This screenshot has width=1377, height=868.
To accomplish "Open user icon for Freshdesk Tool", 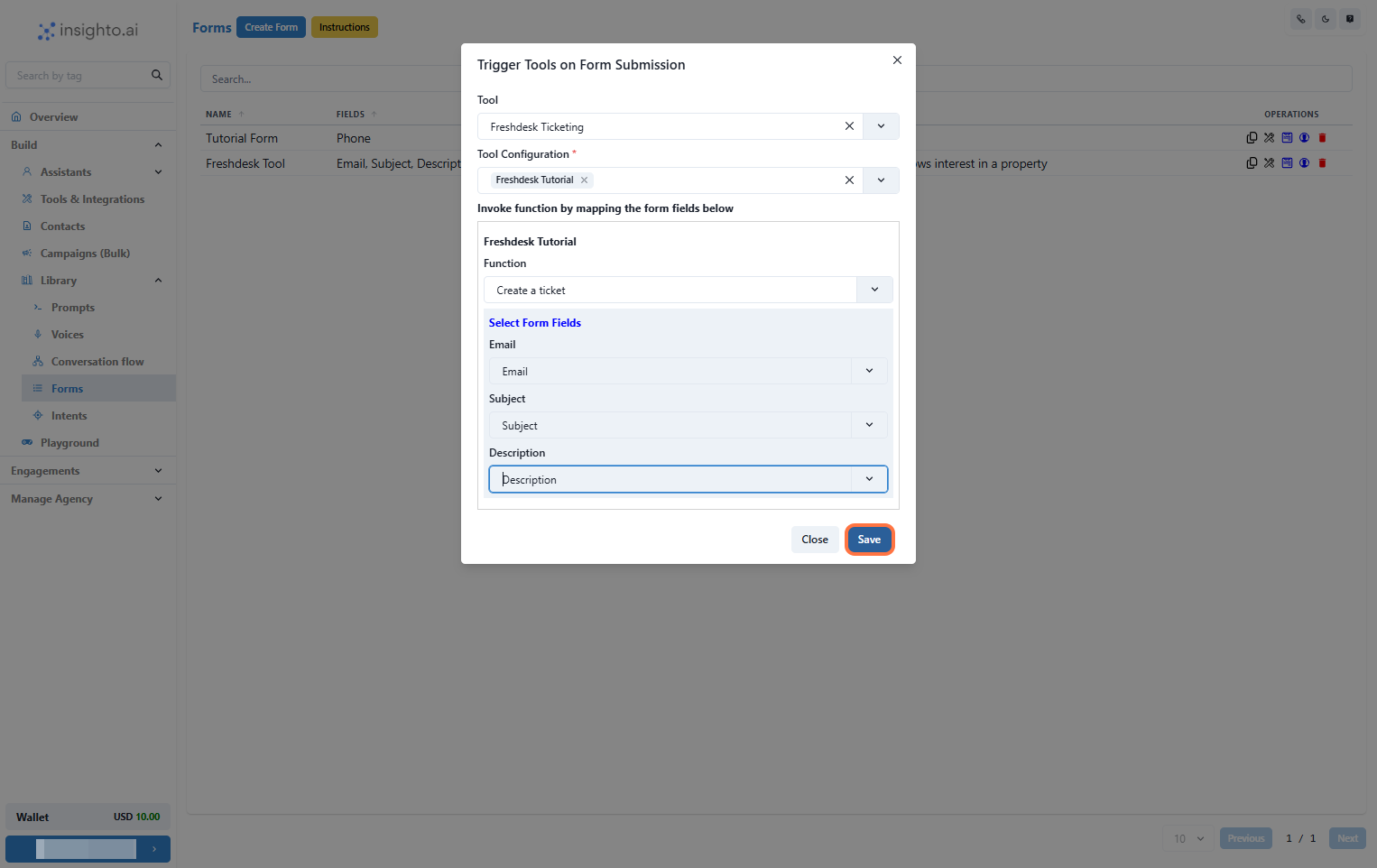I will click(1305, 163).
